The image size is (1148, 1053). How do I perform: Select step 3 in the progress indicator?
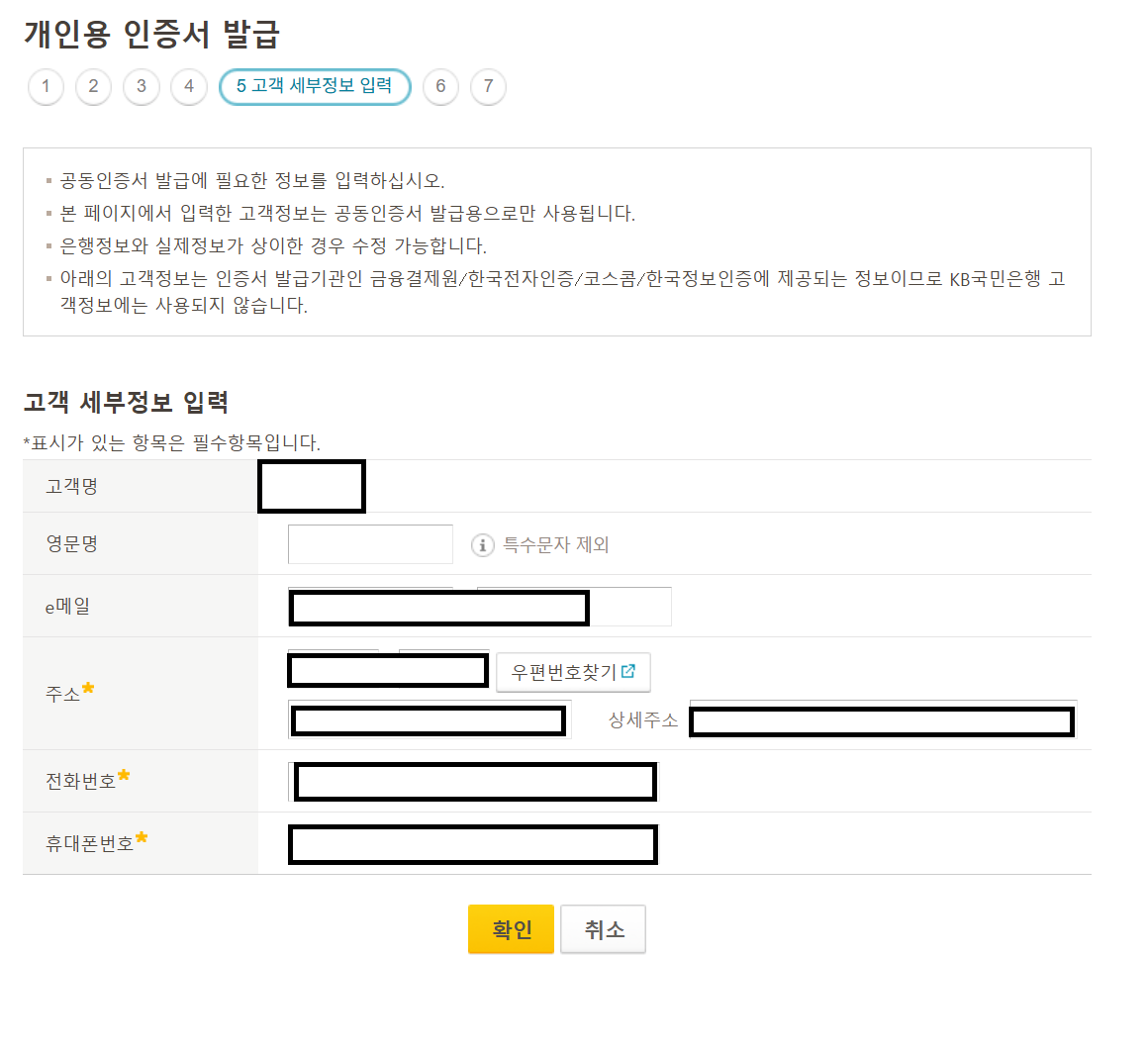[x=141, y=87]
